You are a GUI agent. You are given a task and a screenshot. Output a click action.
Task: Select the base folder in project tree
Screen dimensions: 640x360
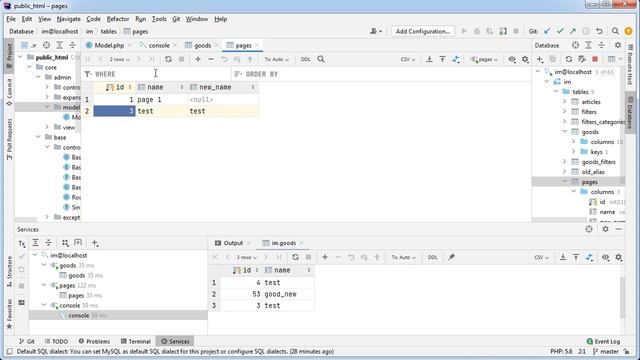pos(60,137)
